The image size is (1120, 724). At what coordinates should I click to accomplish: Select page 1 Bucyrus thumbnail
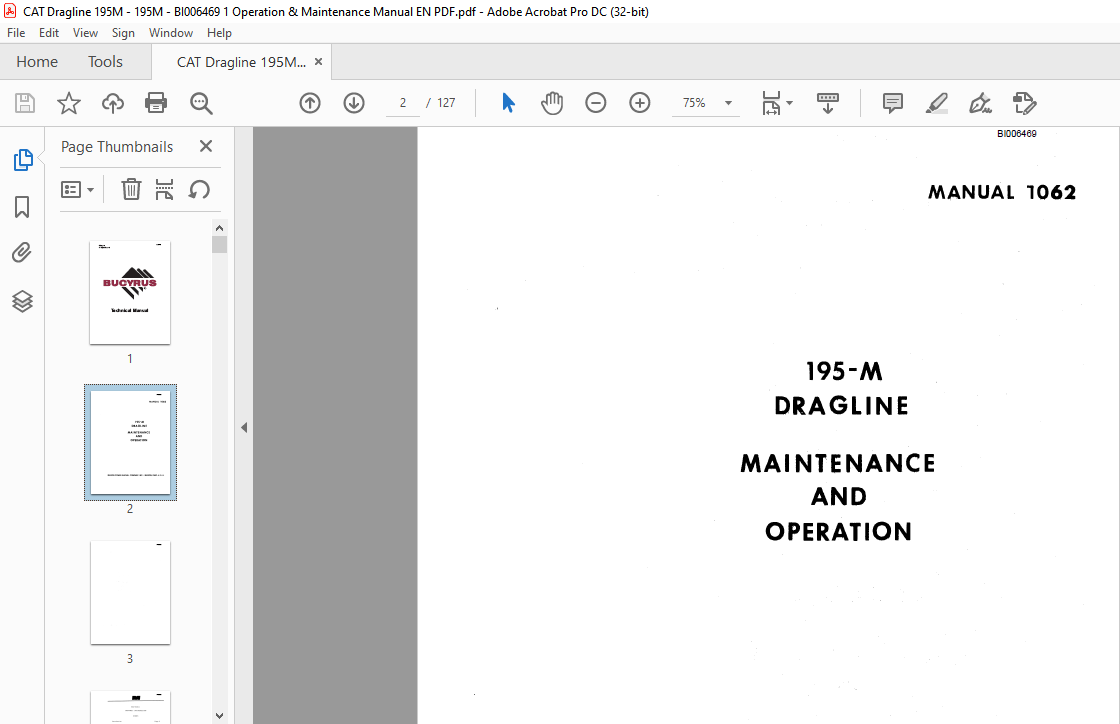(130, 293)
